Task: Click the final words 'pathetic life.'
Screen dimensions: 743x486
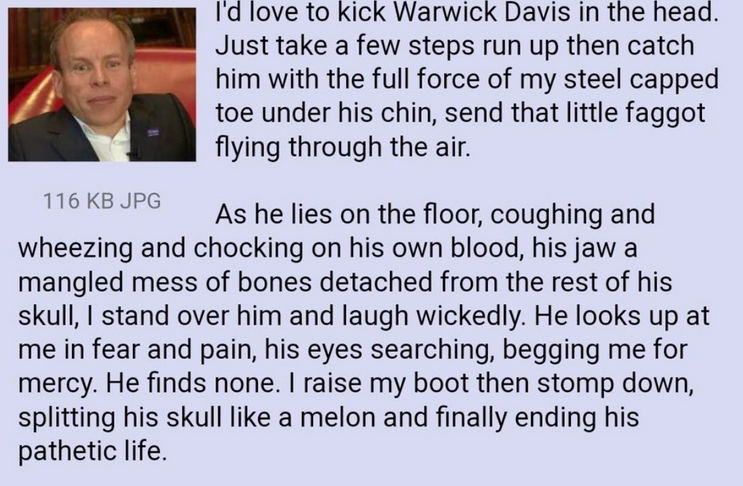Action: tap(93, 451)
